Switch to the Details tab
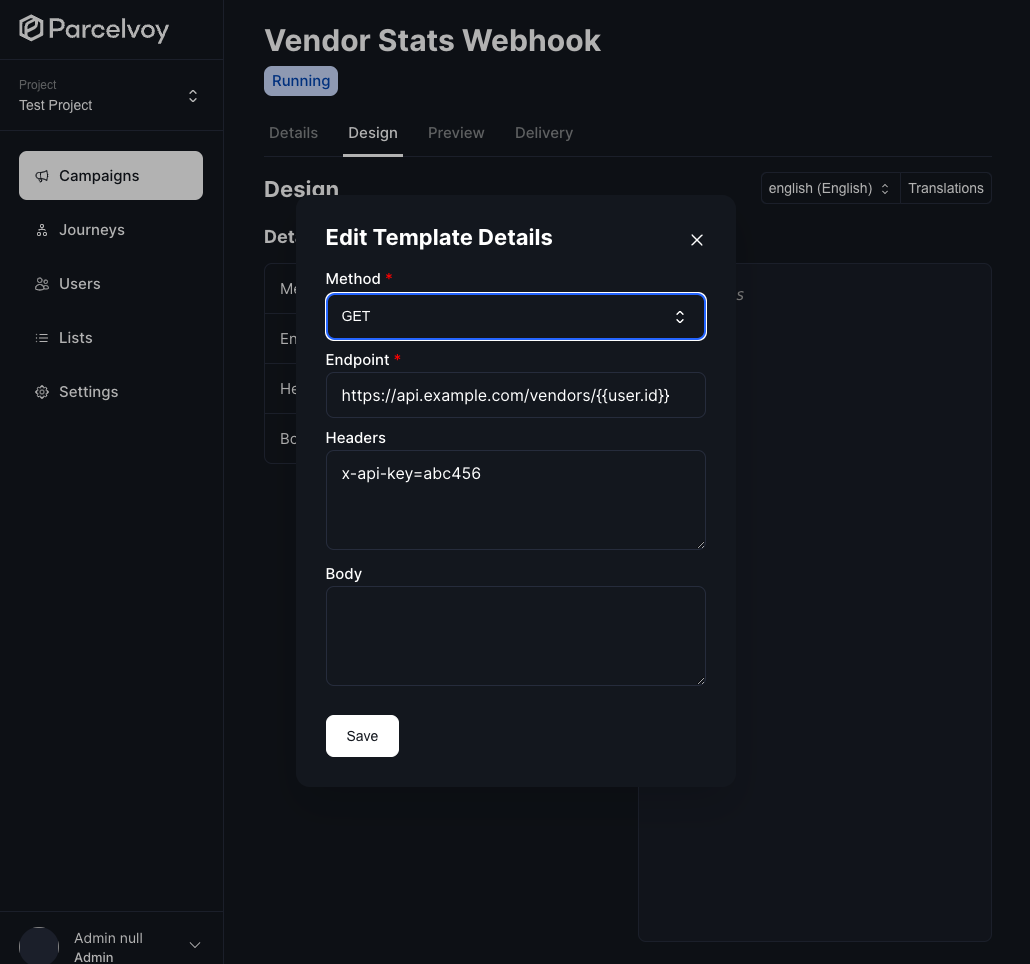The width and height of the screenshot is (1030, 964). click(293, 133)
